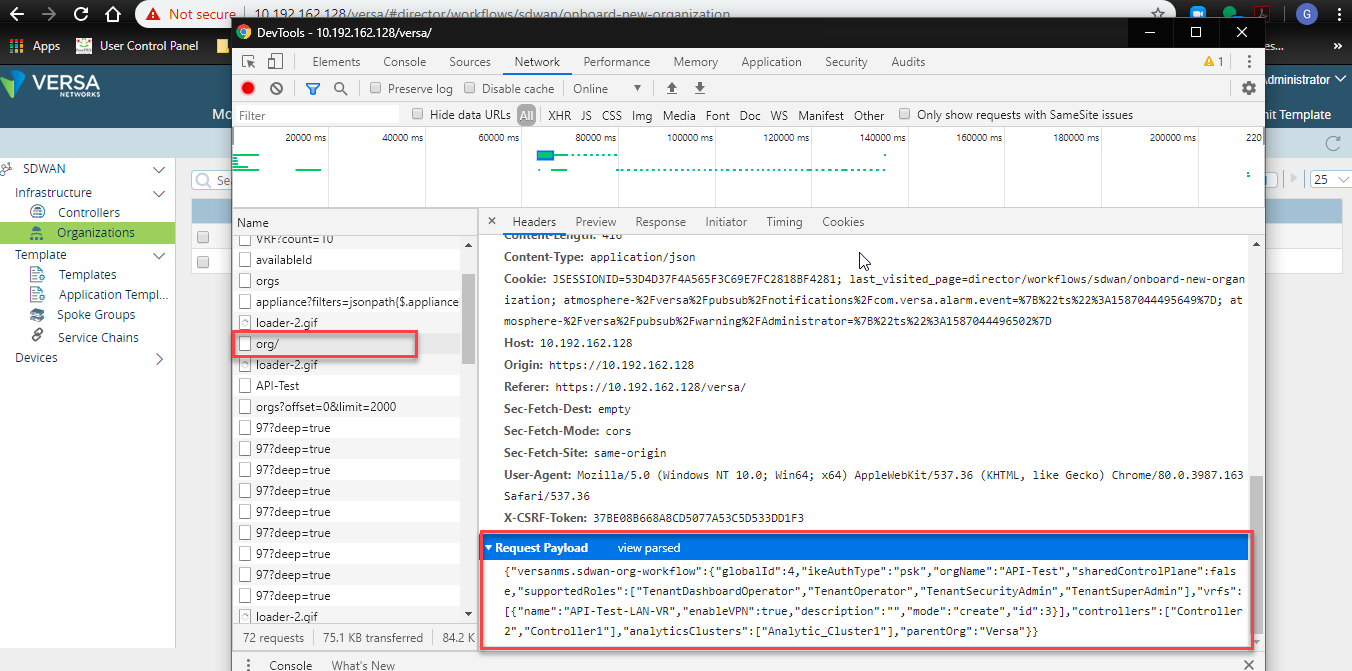Screen dimensions: 1352x671
Task: Collapse the SDWAN sidebar section
Action: [x=158, y=170]
